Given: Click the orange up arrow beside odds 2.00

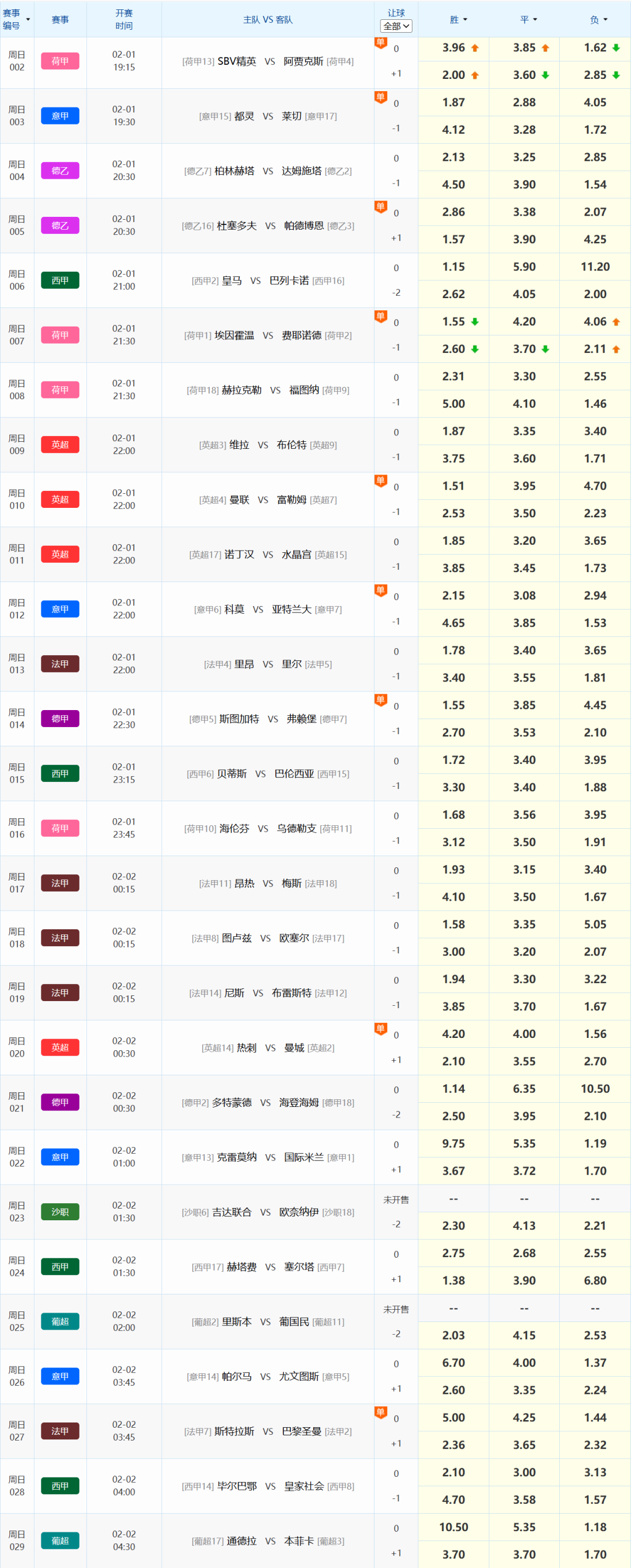Looking at the screenshot, I should (x=474, y=75).
